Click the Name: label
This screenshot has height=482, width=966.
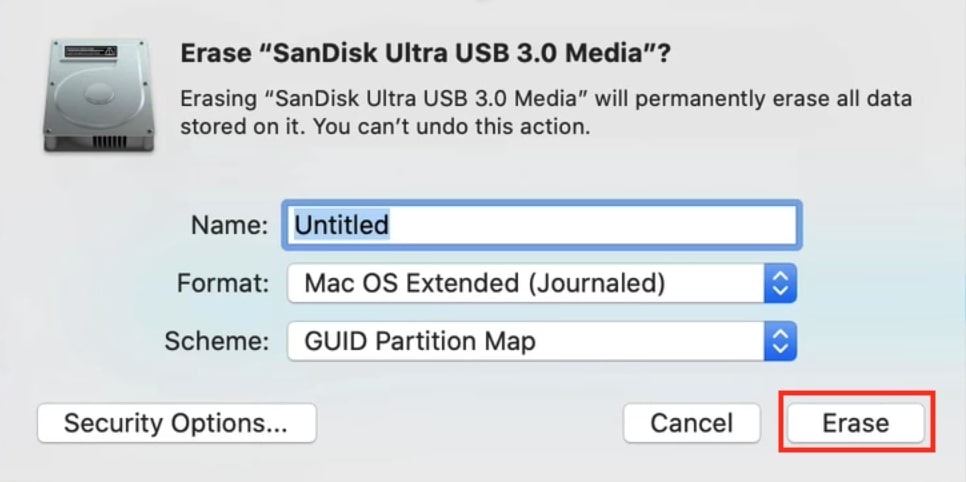230,226
